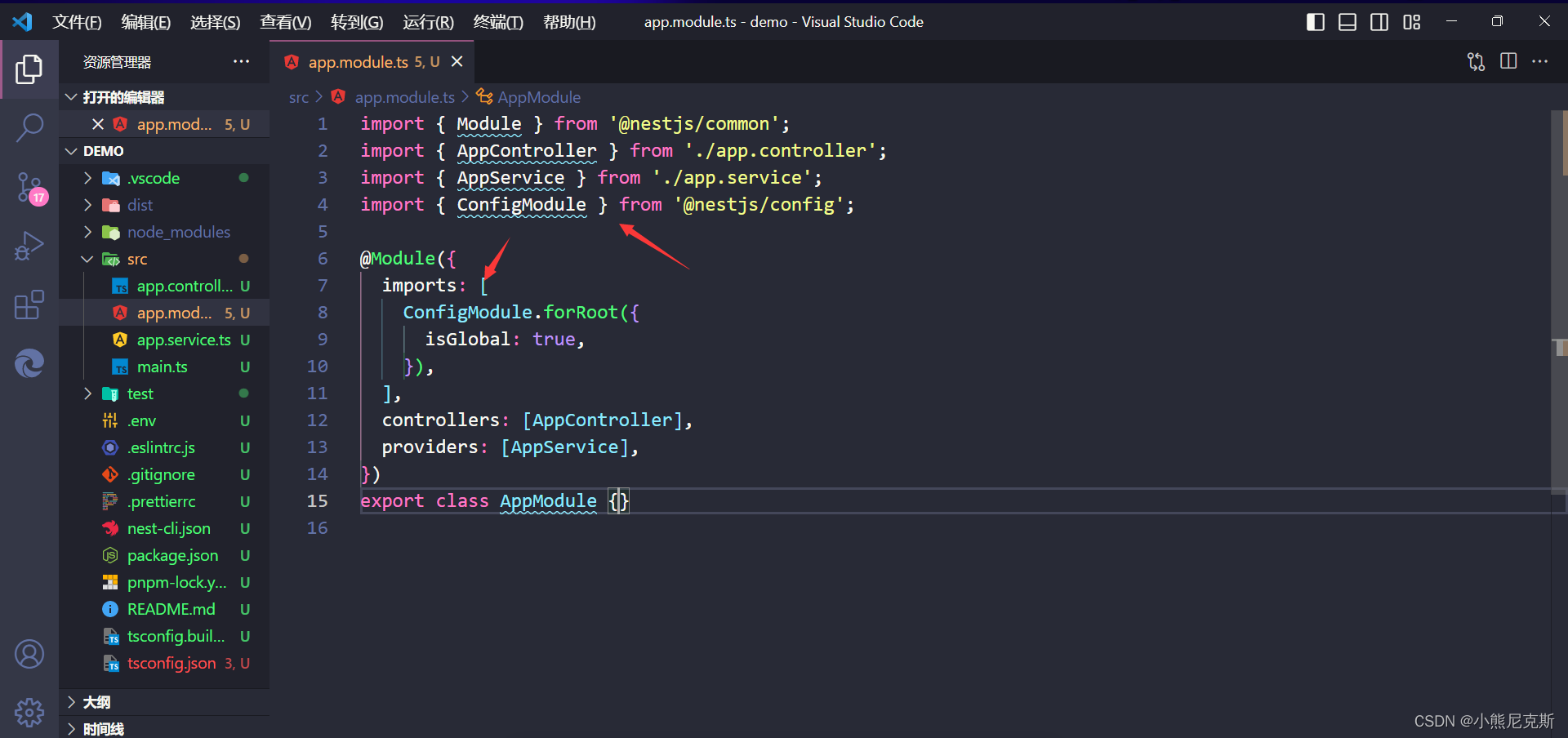Split the editor to the right
Image resolution: width=1568 pixels, height=738 pixels.
click(x=1508, y=62)
